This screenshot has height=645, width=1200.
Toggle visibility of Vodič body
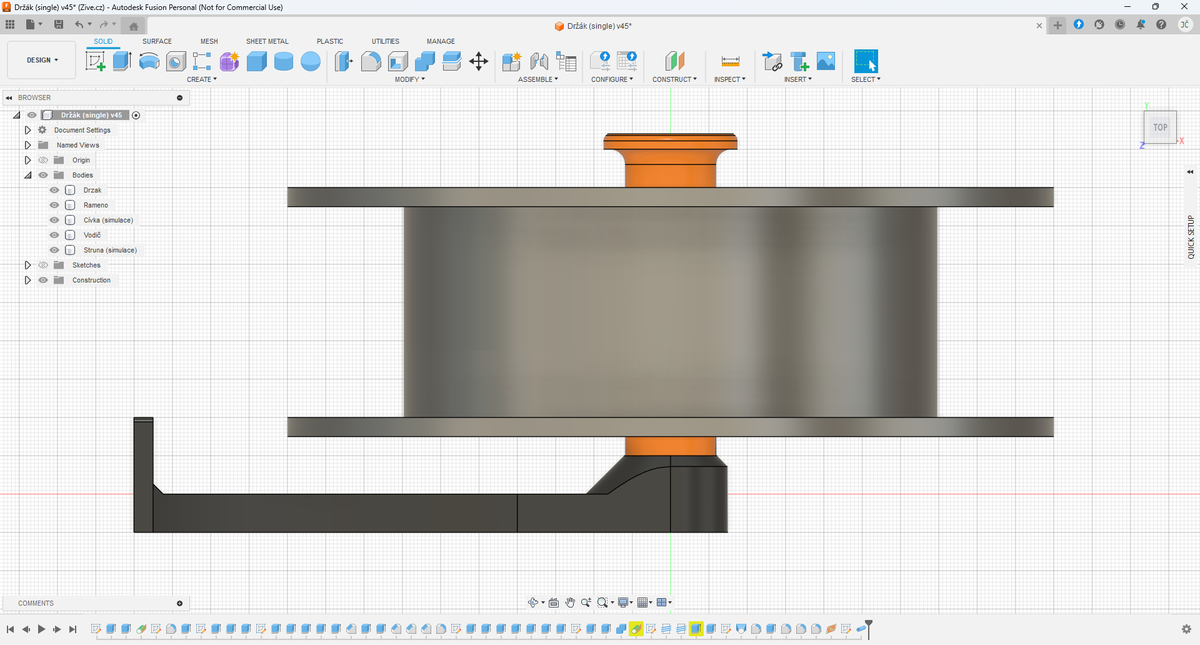55,235
